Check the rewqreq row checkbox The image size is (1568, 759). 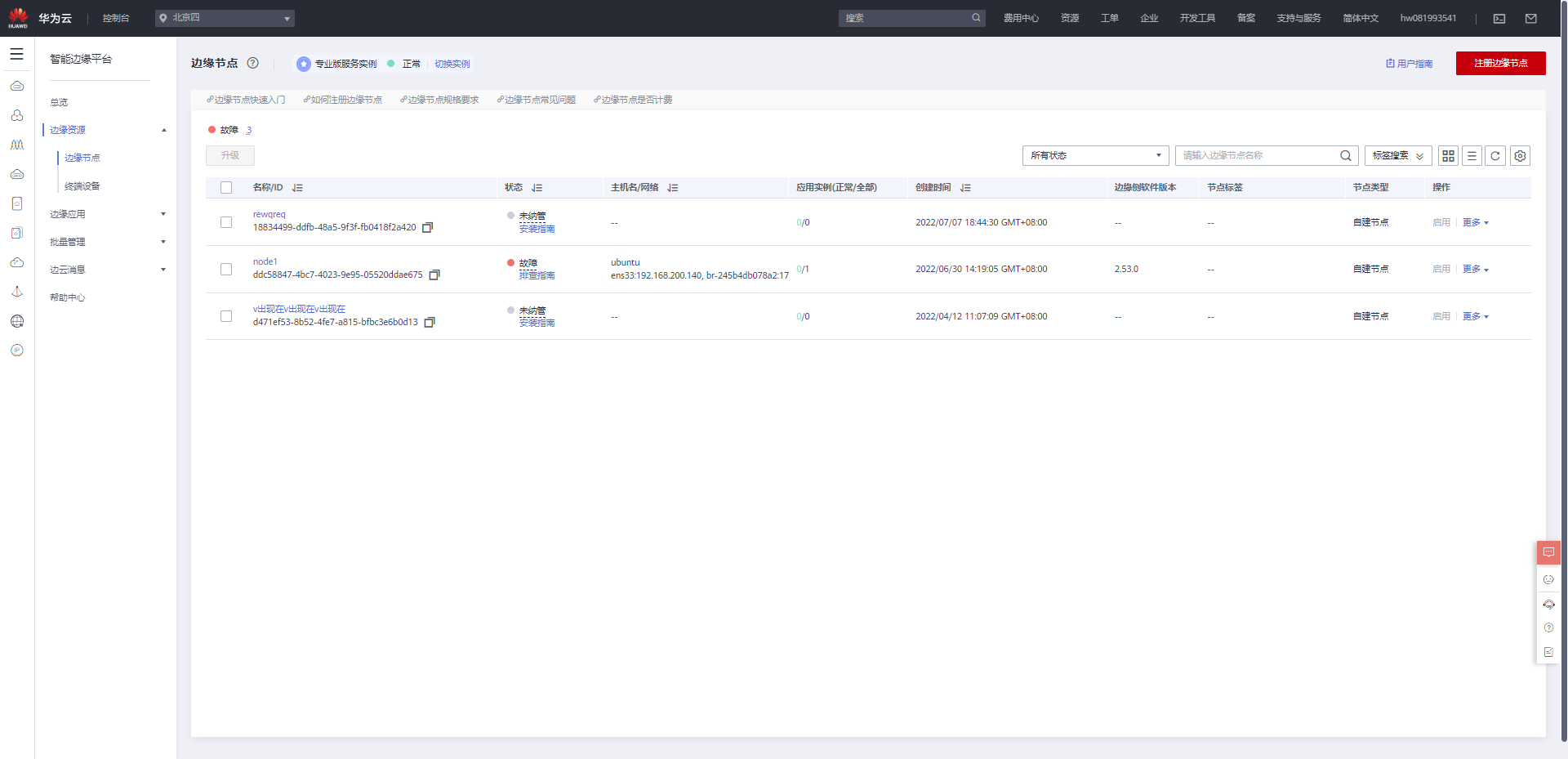click(226, 222)
